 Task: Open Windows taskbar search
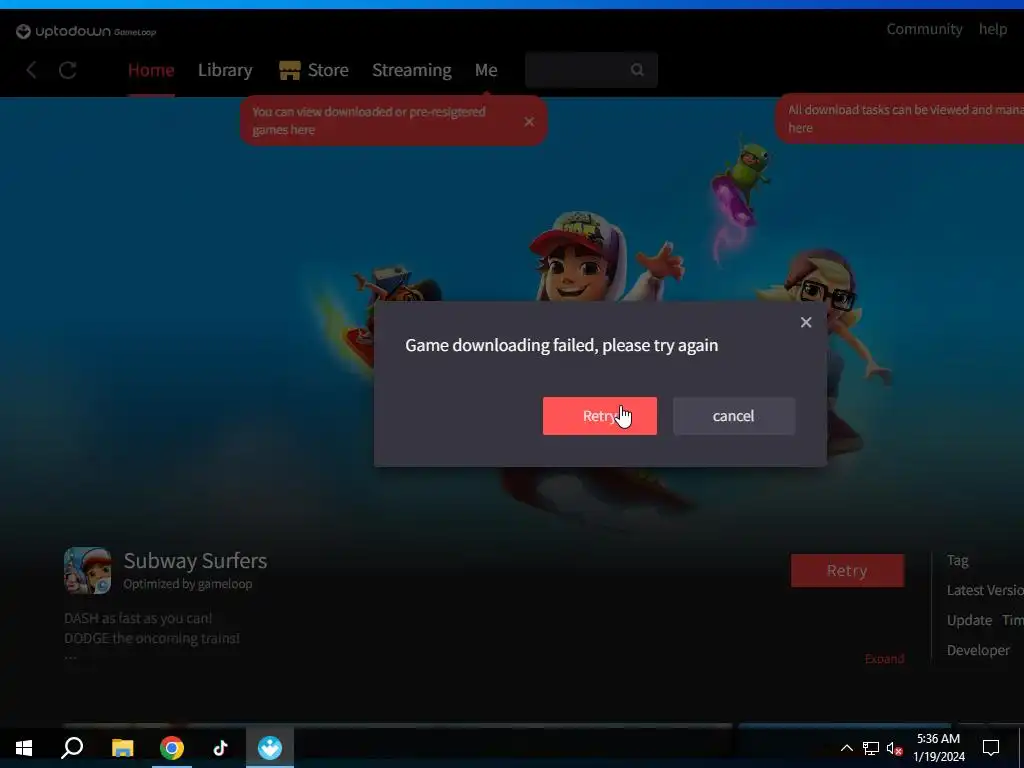coord(72,748)
